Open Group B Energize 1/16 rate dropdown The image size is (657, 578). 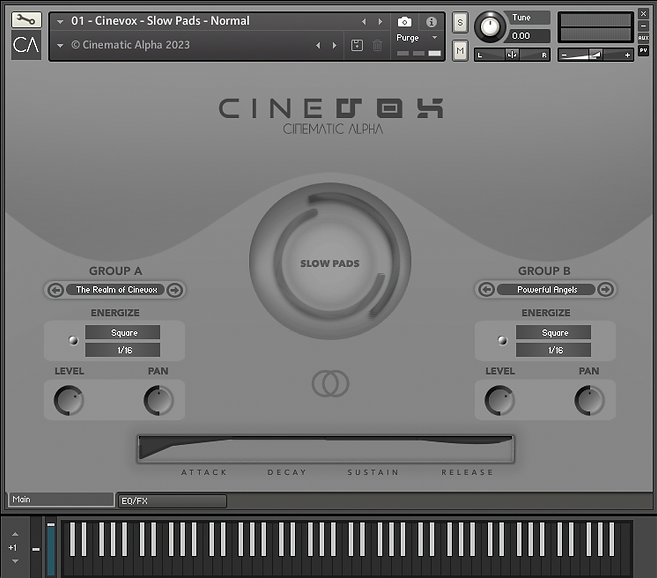point(554,350)
